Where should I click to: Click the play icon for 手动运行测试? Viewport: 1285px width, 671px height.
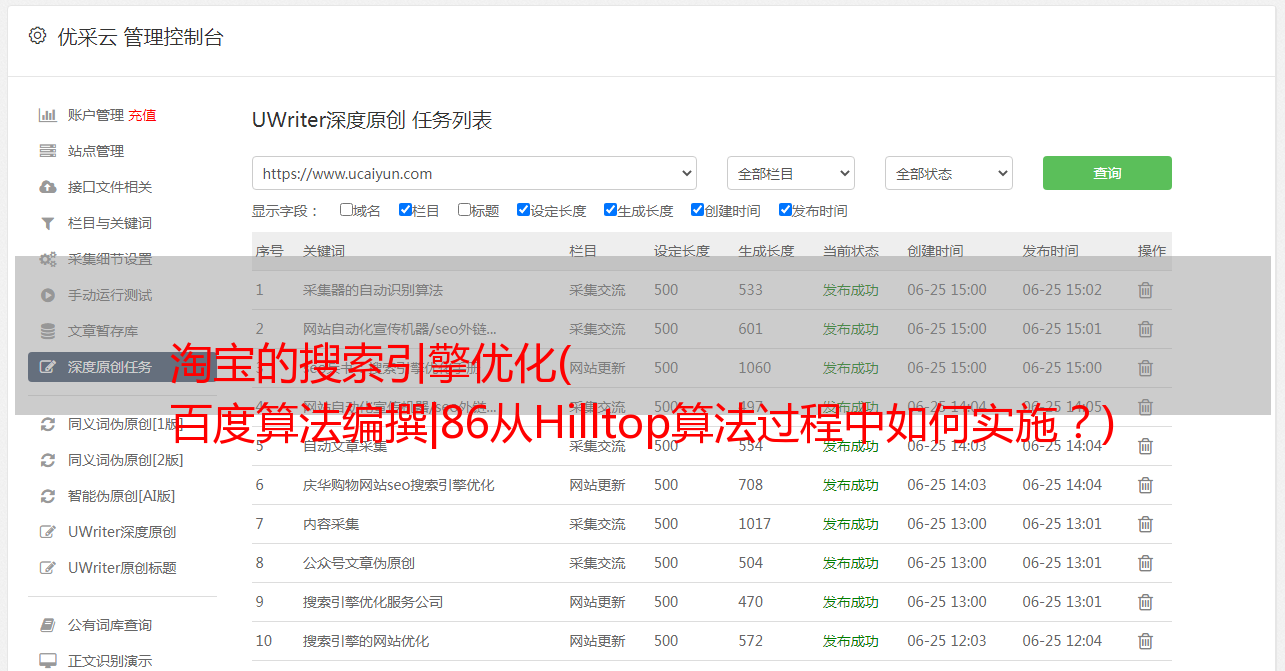(x=47, y=295)
